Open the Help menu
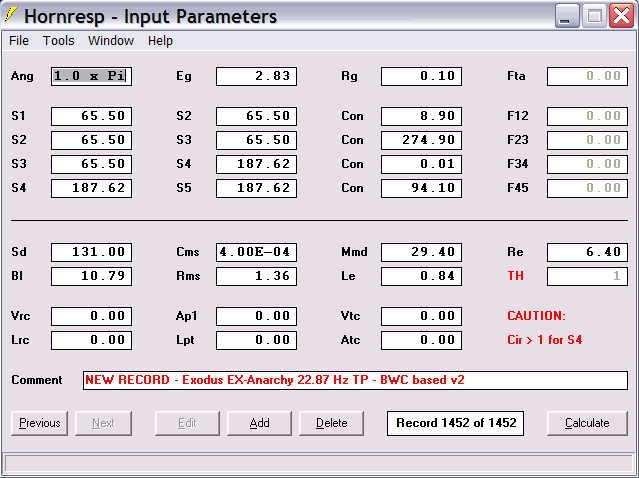Viewport: 639px width, 478px height. (160, 41)
